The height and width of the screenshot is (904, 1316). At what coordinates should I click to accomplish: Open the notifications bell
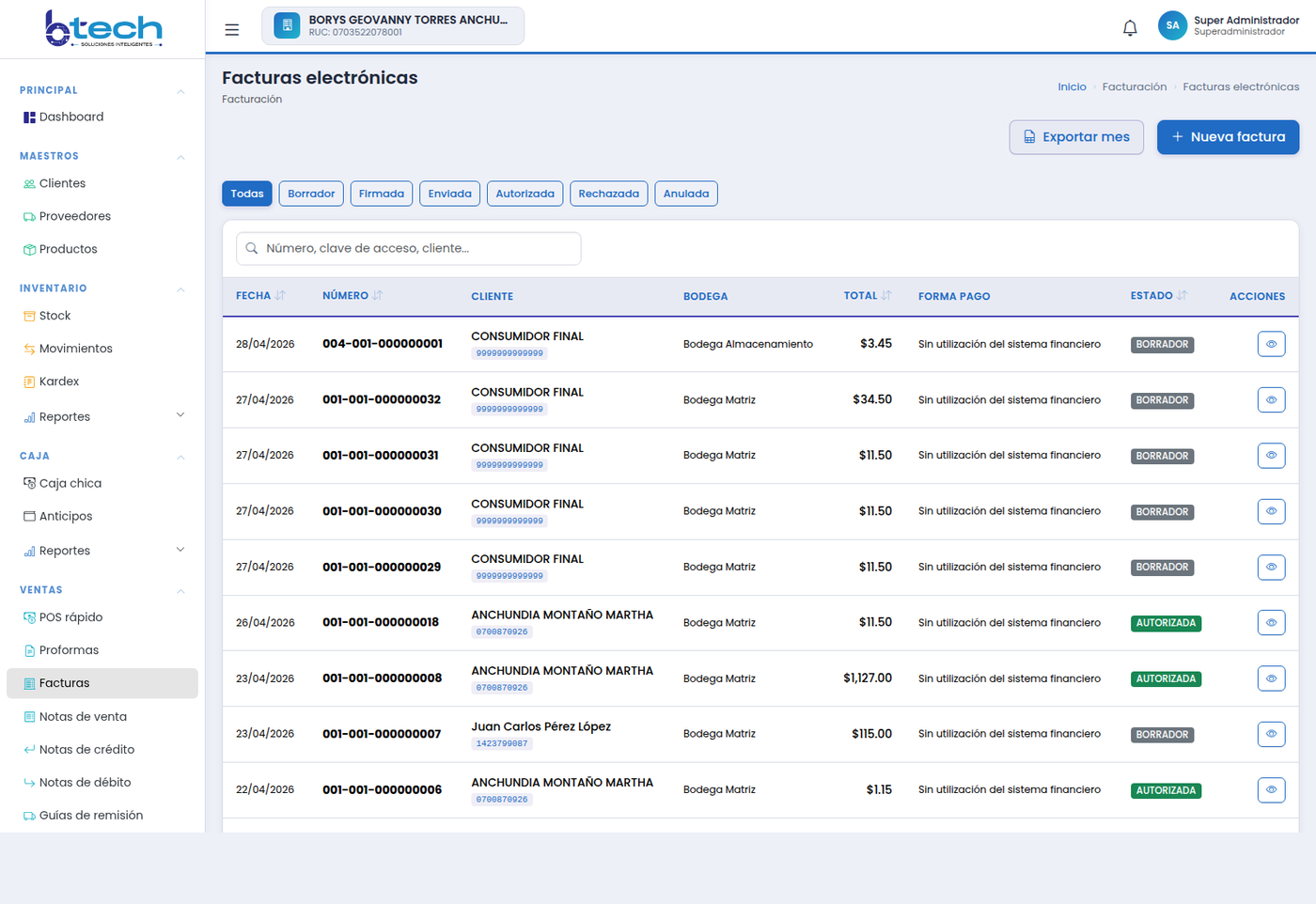[x=1130, y=28]
